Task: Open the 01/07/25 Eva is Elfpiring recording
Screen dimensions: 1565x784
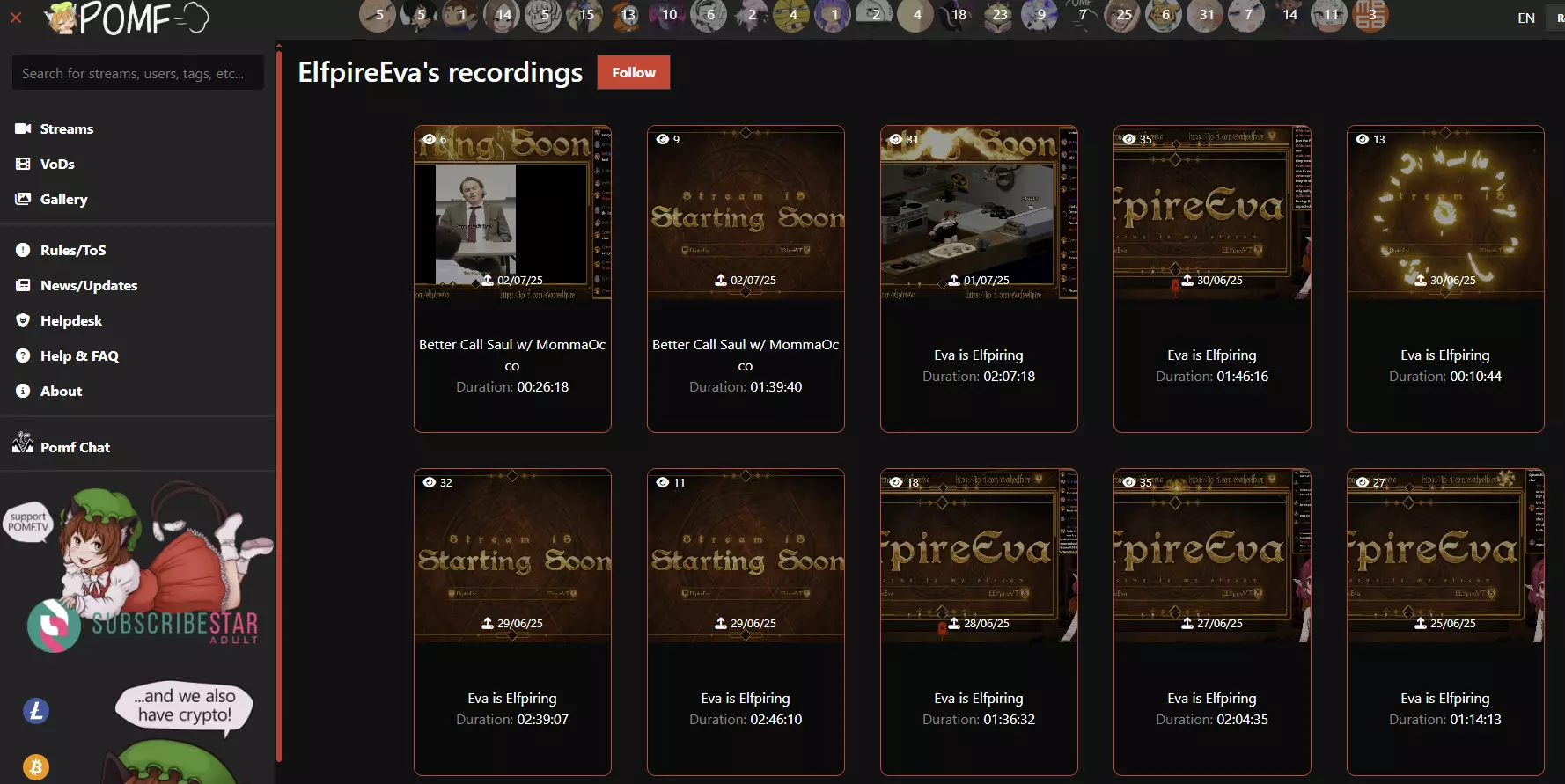Action: click(x=979, y=279)
